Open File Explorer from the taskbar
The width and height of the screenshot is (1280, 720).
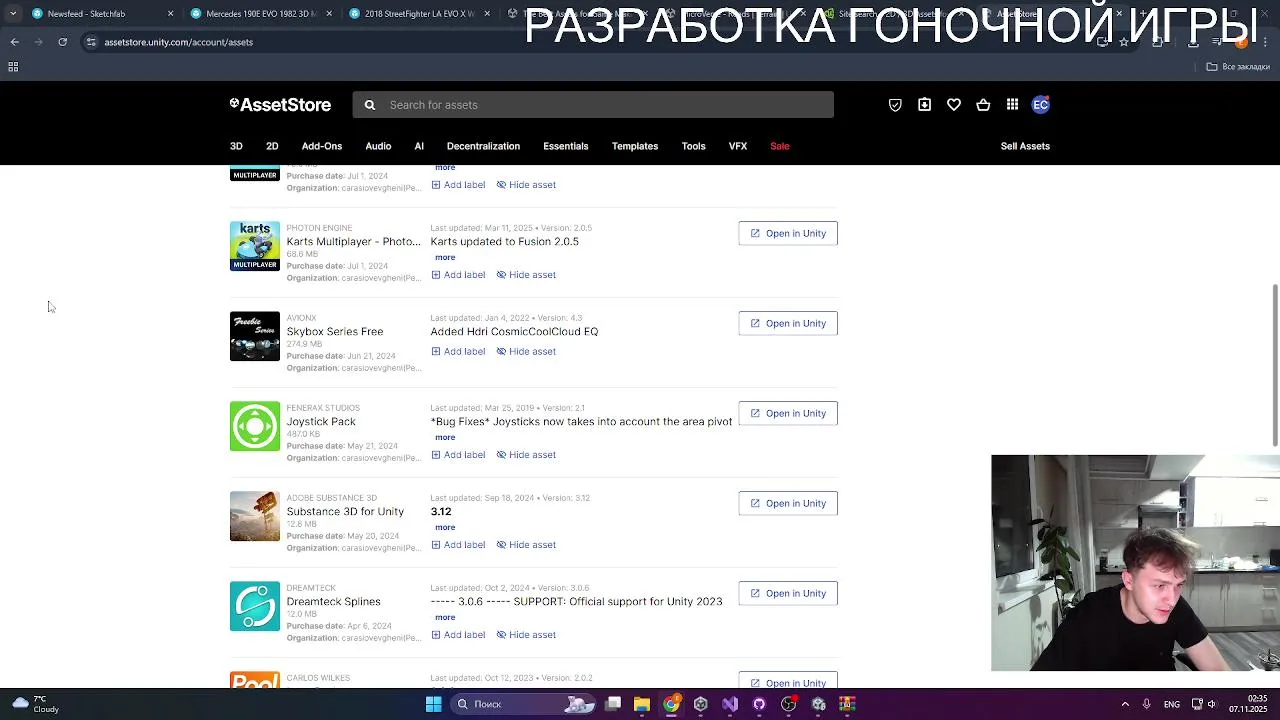(642, 704)
